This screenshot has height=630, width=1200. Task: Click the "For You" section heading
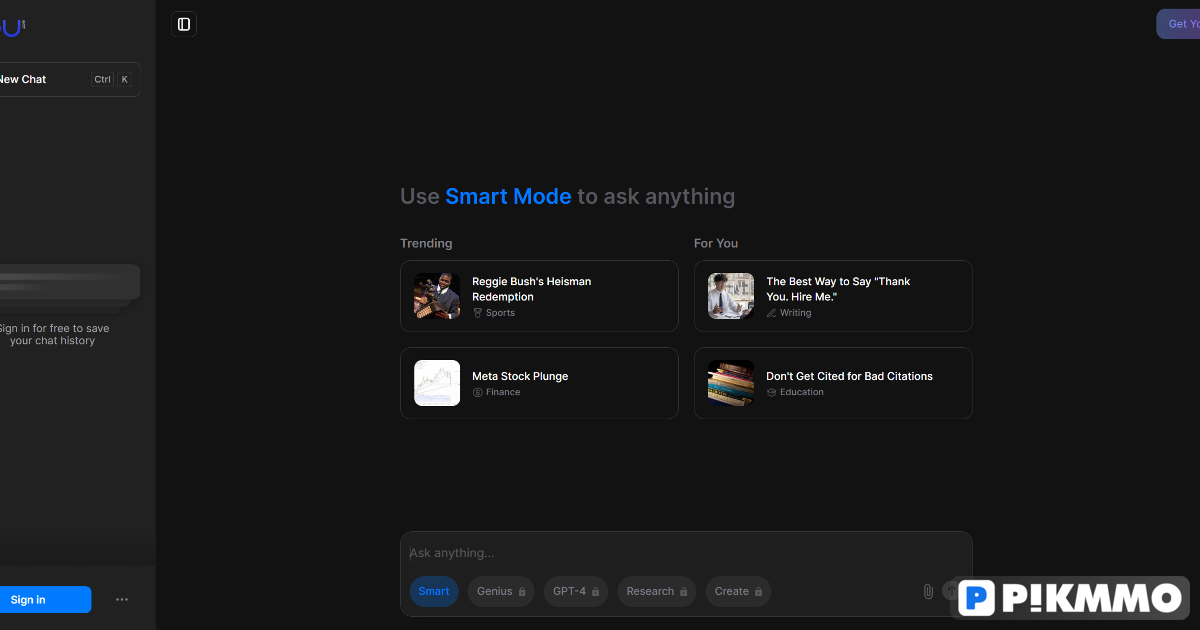[716, 243]
